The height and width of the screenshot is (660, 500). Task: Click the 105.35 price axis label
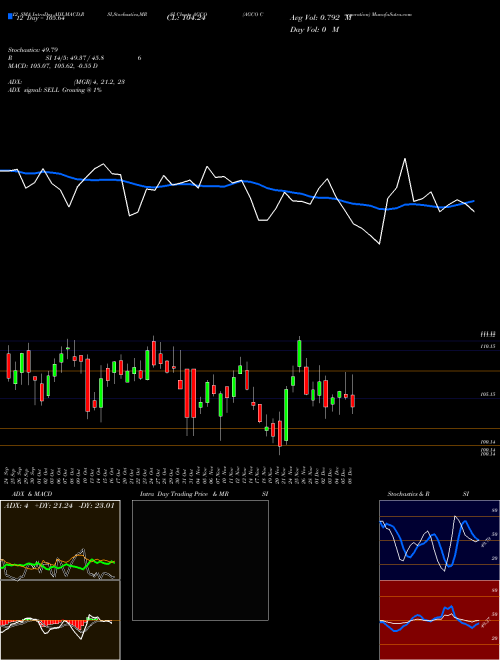point(487,395)
